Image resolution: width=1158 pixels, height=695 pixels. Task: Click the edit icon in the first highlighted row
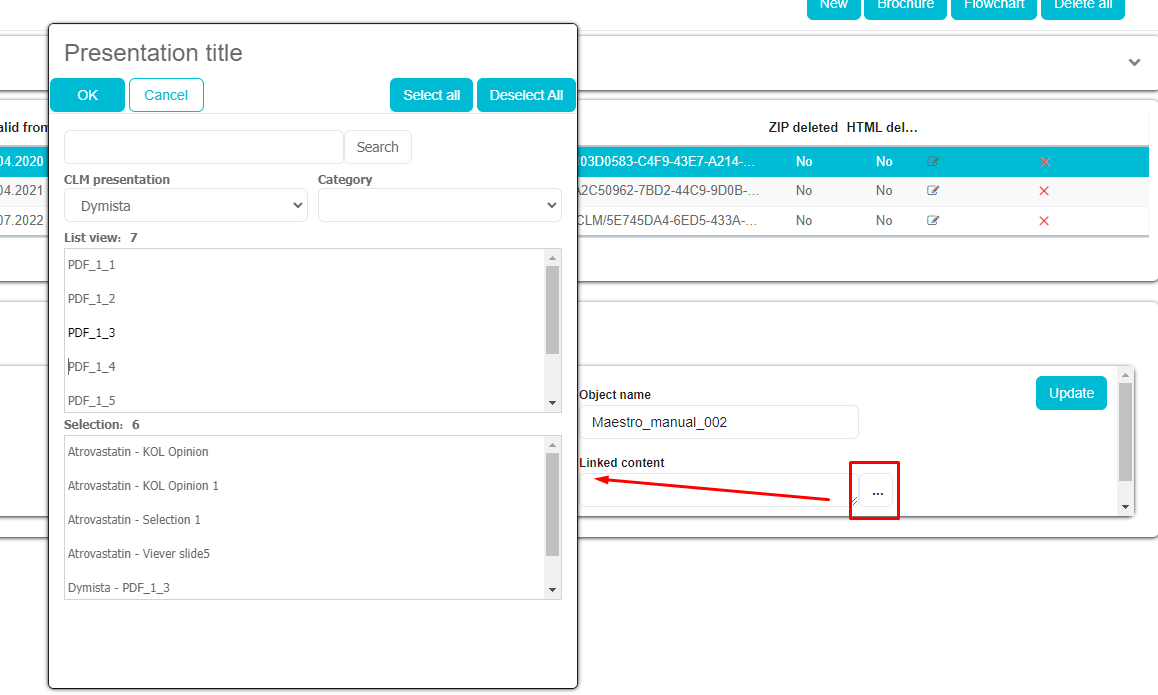pyautogui.click(x=933, y=161)
